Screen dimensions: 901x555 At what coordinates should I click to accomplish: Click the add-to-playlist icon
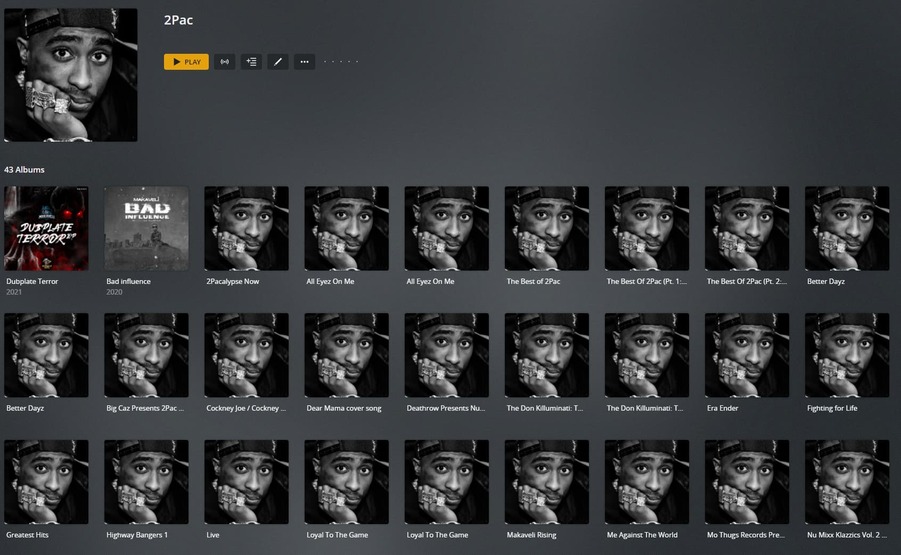251,61
